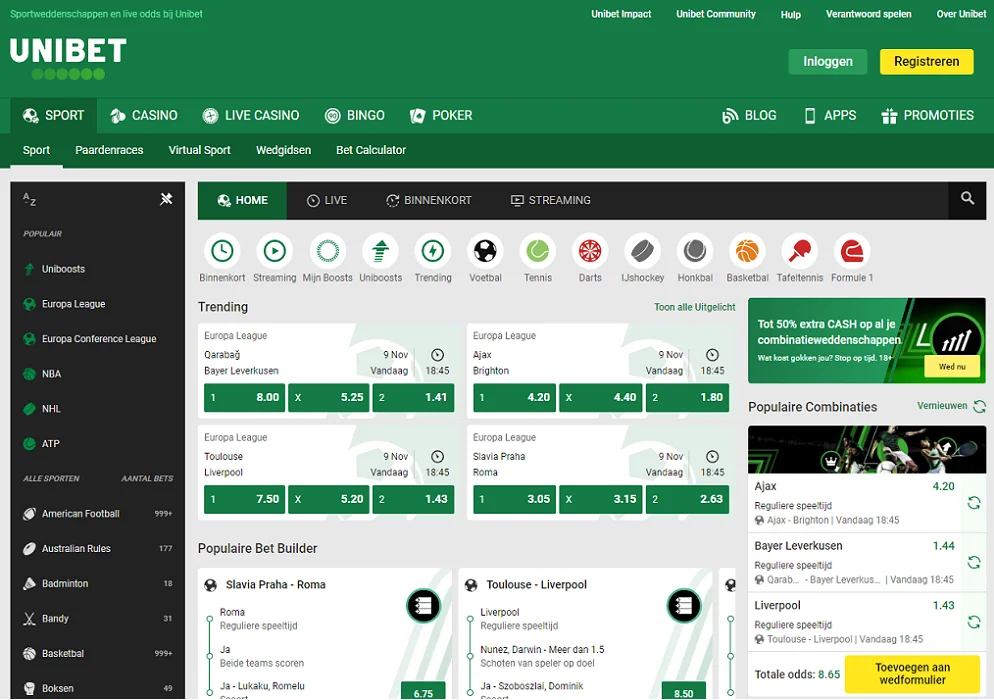Viewport: 994px width, 700px height.
Task: Switch to the BINNENKORT tab
Action: [429, 200]
